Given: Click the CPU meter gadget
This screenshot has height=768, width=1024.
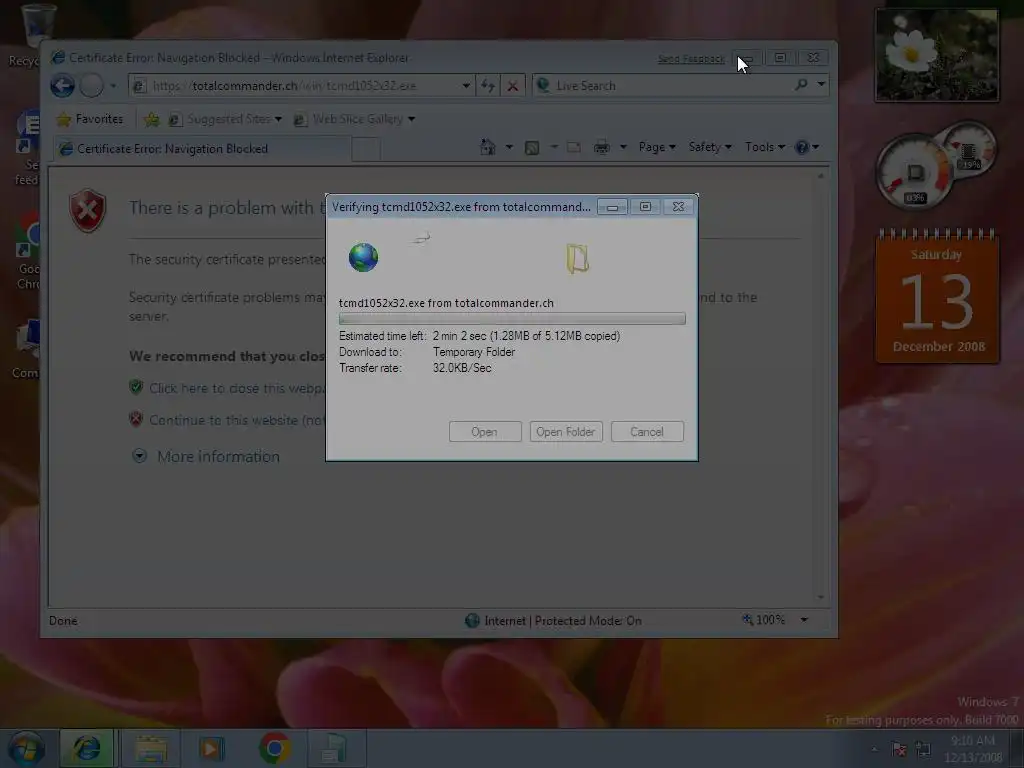Looking at the screenshot, I should pyautogui.click(x=914, y=172).
